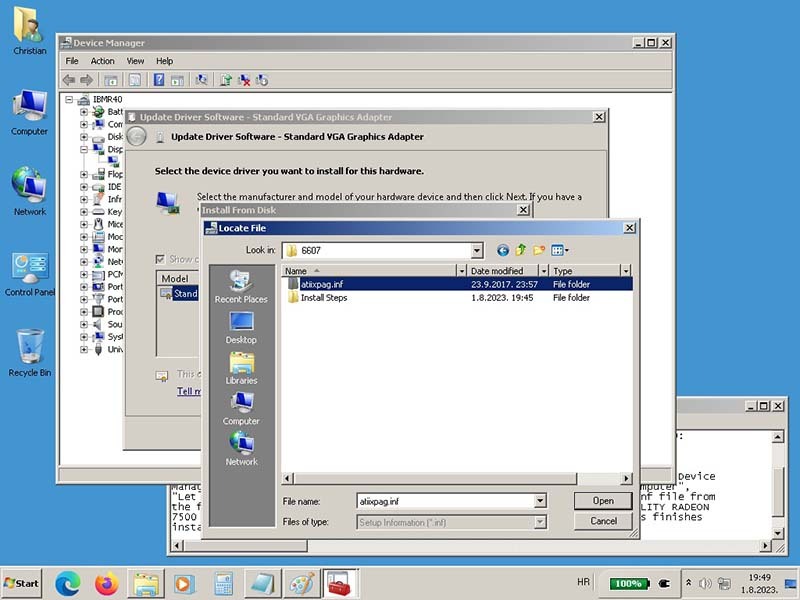Click the Help icon in Device Manager toolbar
Screen dimensions: 800x600
coord(158,80)
